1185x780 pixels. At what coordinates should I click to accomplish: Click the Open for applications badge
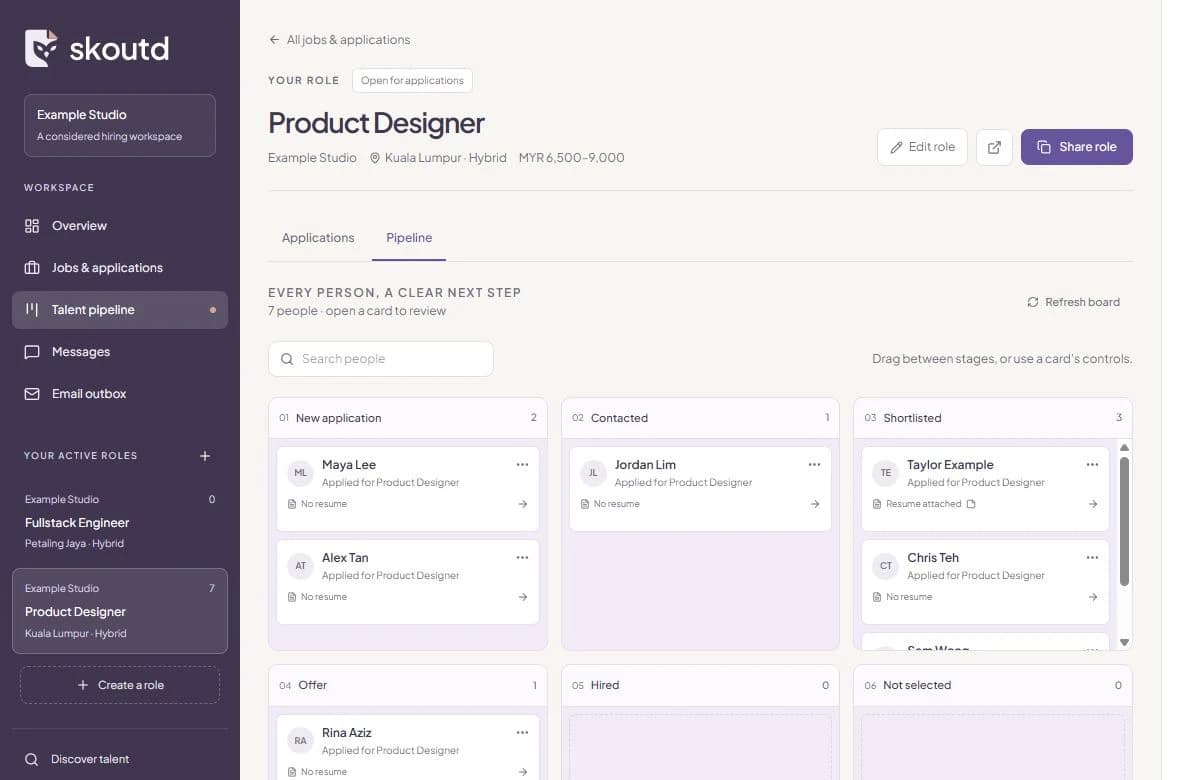(x=412, y=81)
